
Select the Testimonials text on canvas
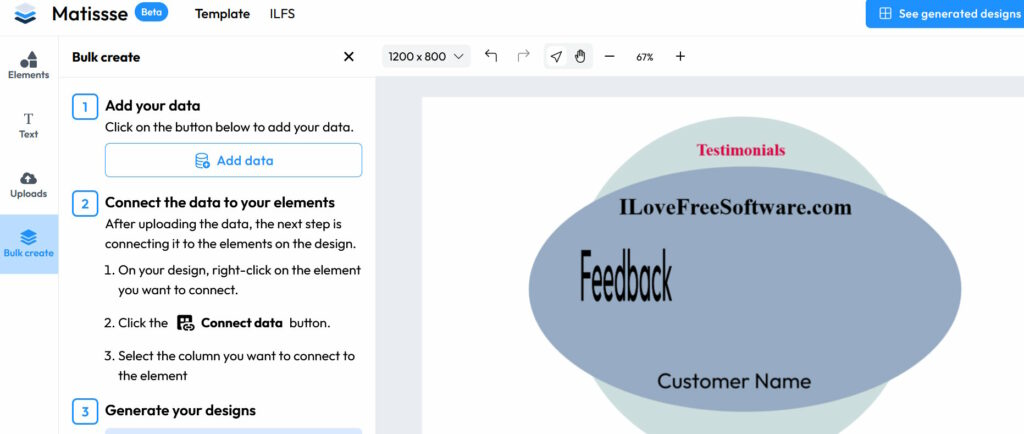click(741, 150)
